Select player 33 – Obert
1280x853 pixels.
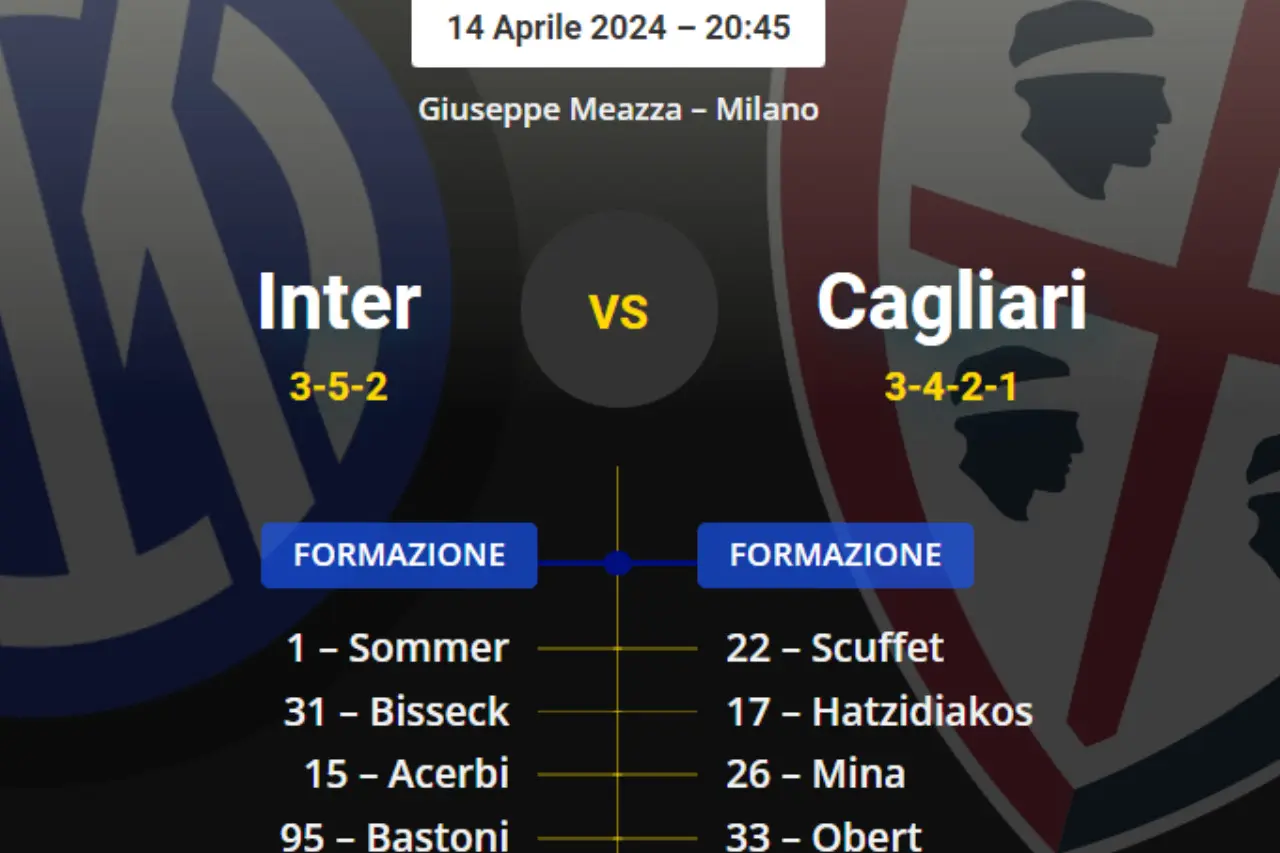tap(824, 836)
